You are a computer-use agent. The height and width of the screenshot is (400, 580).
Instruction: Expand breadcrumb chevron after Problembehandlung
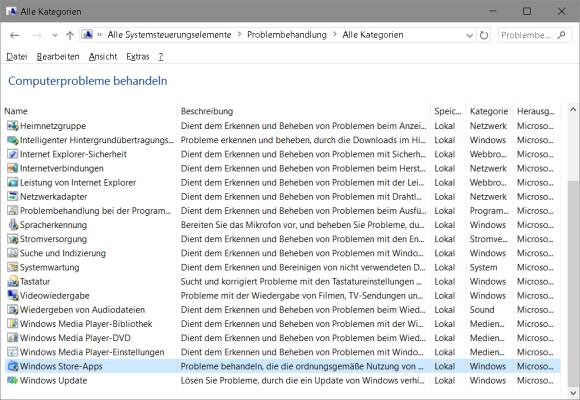coord(334,35)
